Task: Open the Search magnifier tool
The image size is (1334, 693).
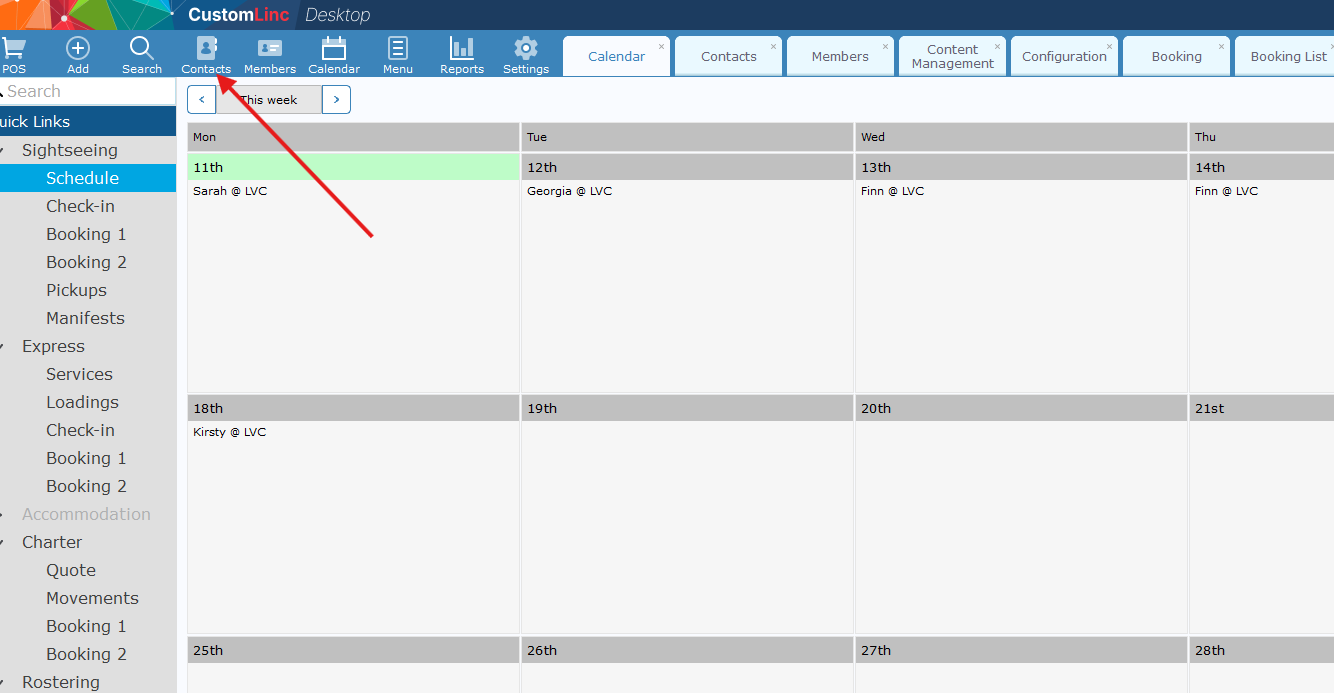Action: coord(142,54)
